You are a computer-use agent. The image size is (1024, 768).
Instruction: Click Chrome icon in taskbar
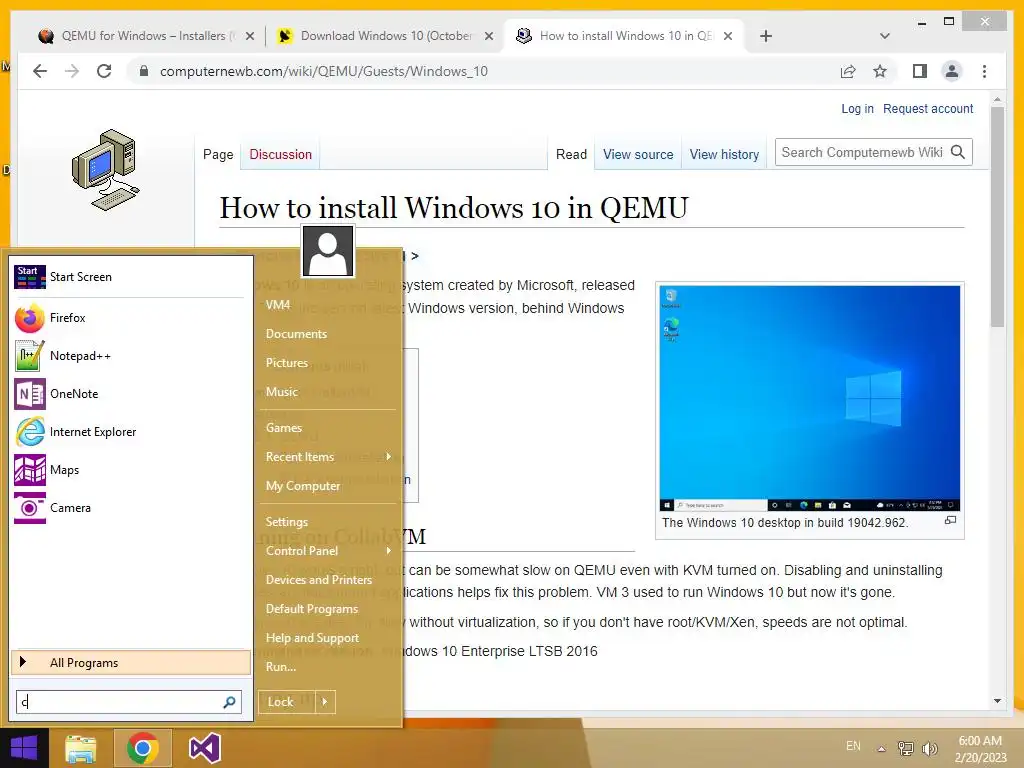(x=142, y=748)
